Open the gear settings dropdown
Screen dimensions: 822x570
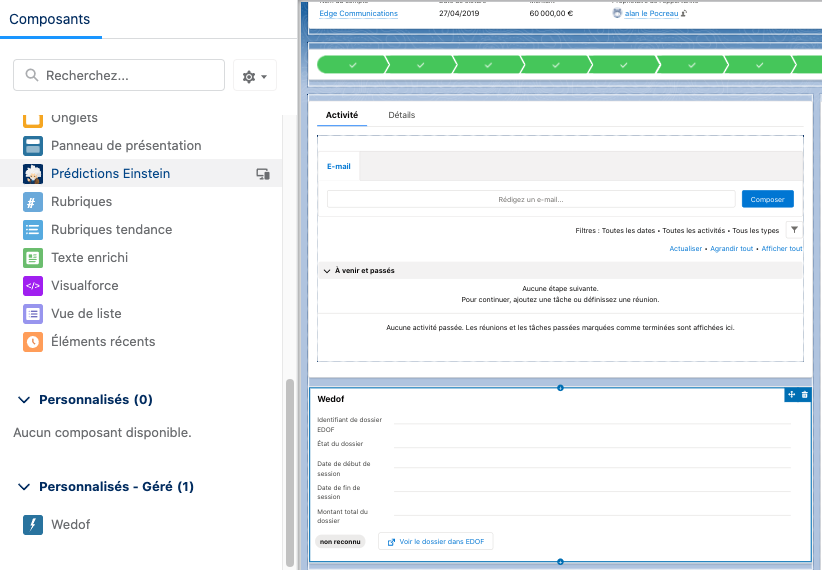pyautogui.click(x=254, y=76)
